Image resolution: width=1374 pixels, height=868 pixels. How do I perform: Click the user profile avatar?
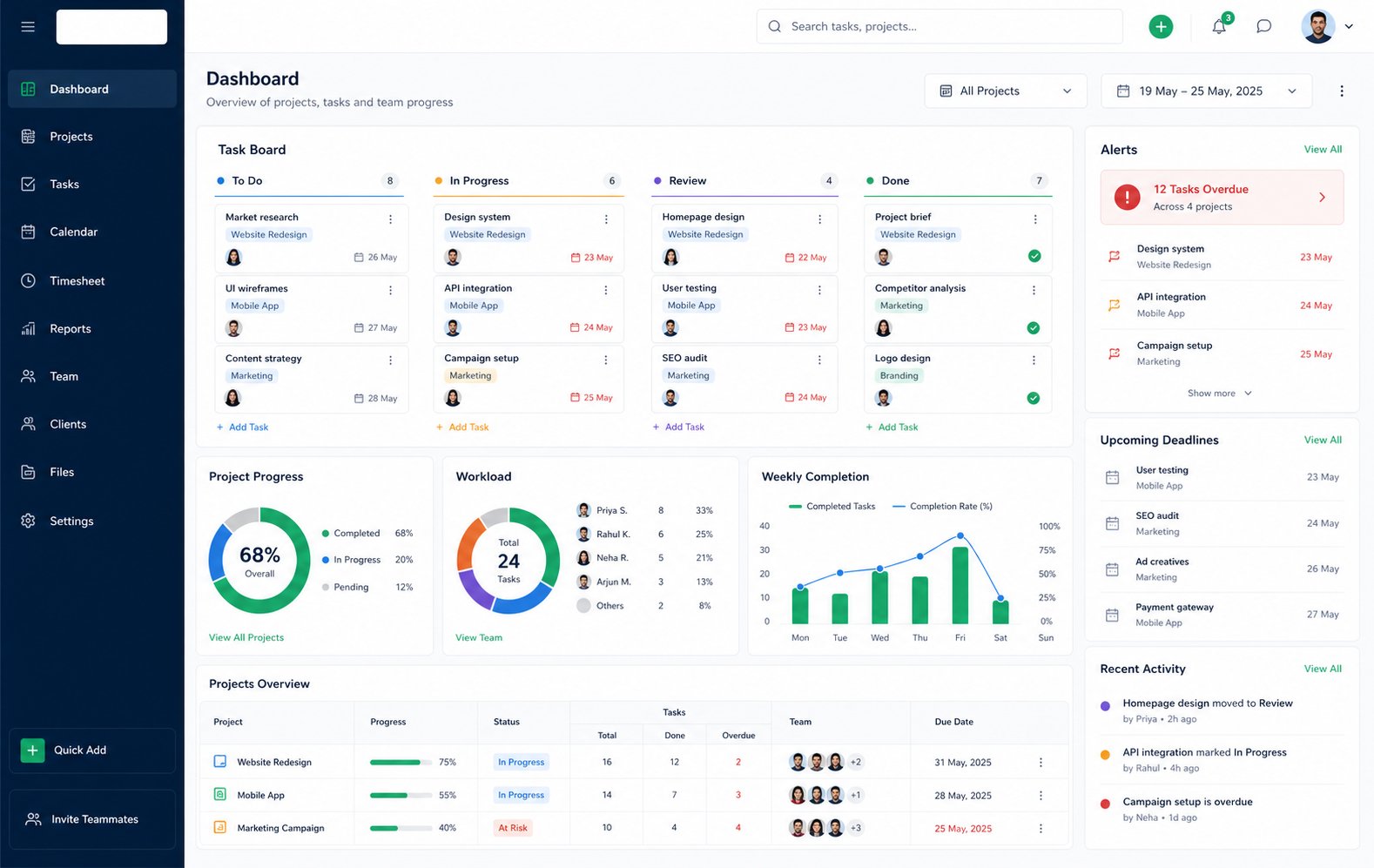[1317, 27]
